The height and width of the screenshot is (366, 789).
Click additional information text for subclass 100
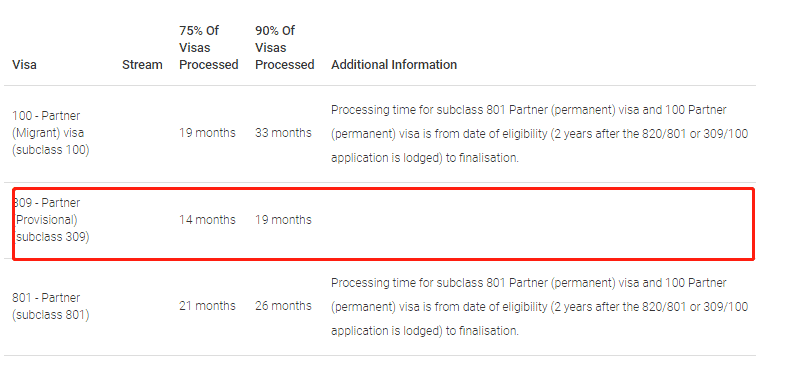(539, 134)
